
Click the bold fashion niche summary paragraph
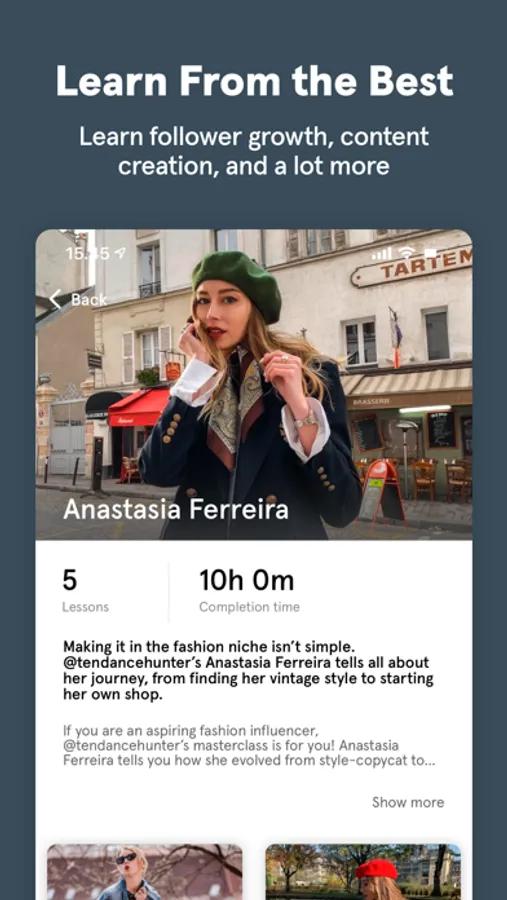click(x=248, y=670)
